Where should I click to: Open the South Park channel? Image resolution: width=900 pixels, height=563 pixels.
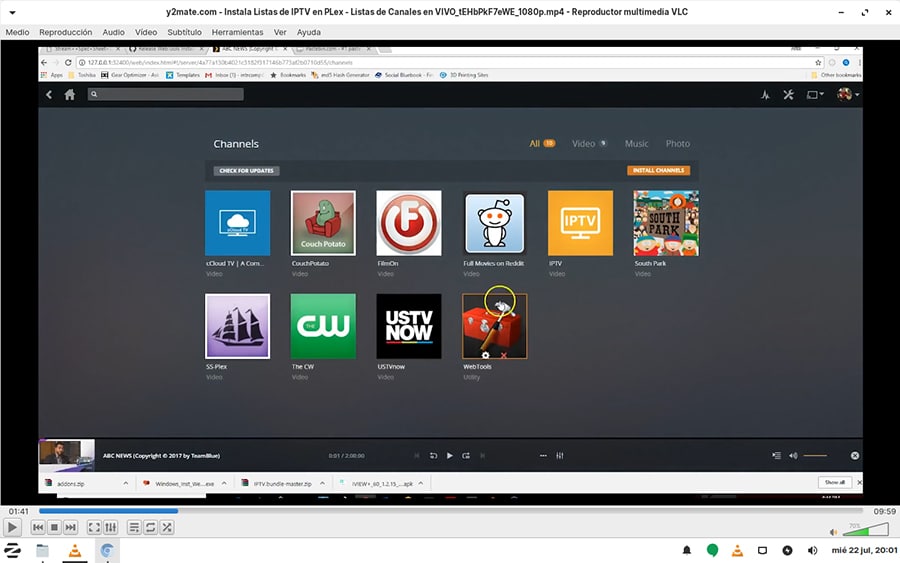click(x=666, y=223)
